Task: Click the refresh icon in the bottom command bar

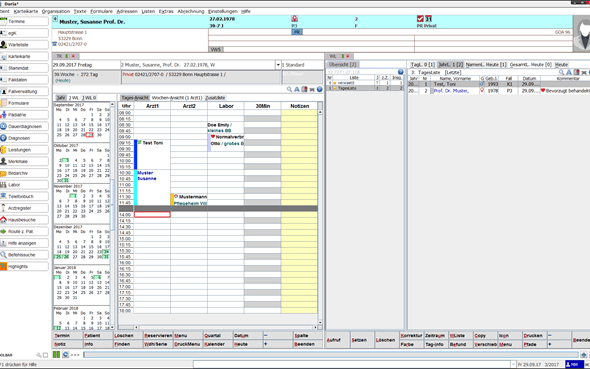Action: point(65,354)
